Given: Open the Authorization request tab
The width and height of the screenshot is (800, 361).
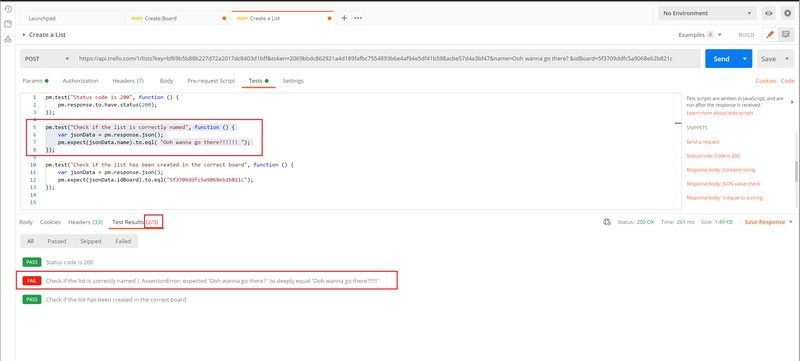Looking at the screenshot, I should click(x=80, y=81).
